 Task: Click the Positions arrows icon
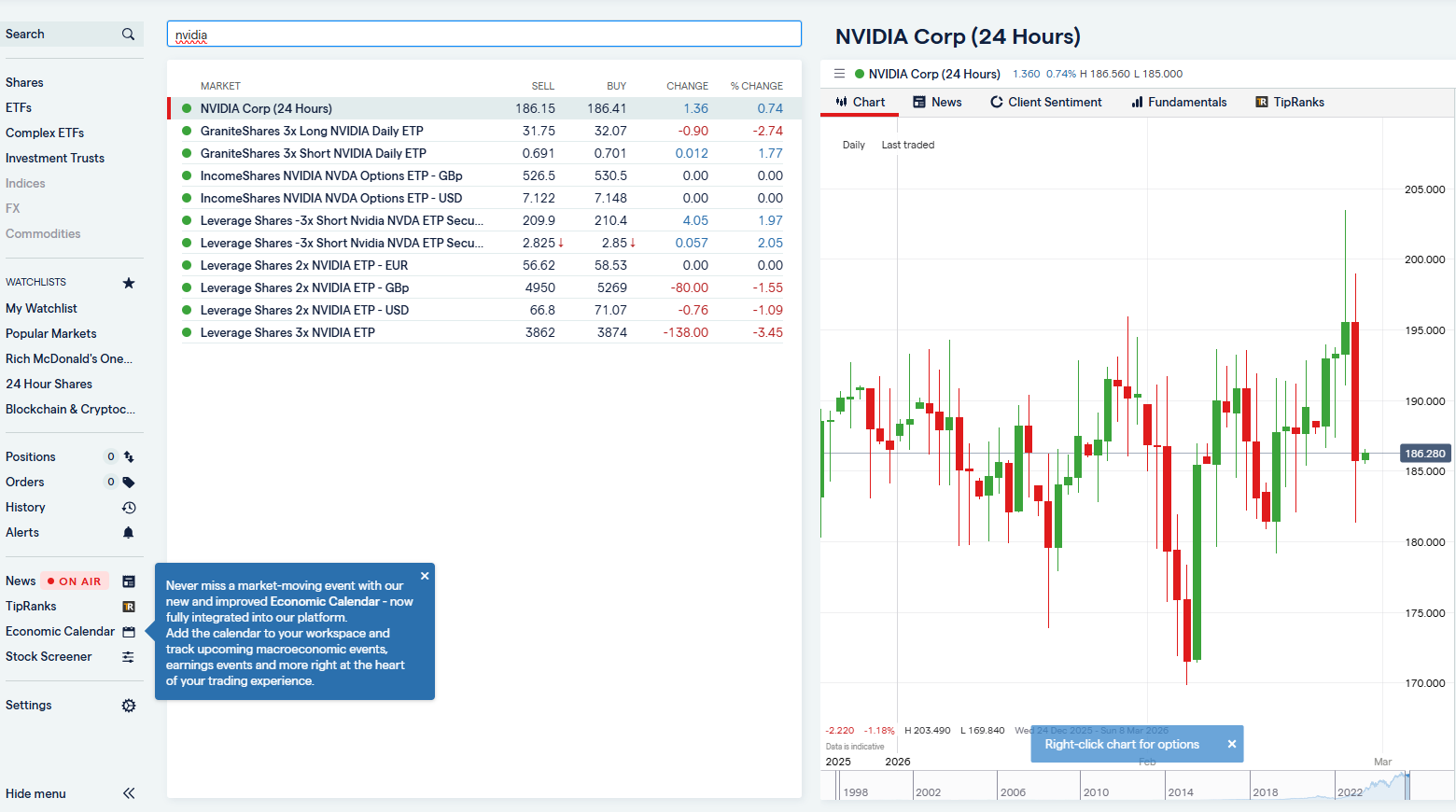click(x=129, y=456)
